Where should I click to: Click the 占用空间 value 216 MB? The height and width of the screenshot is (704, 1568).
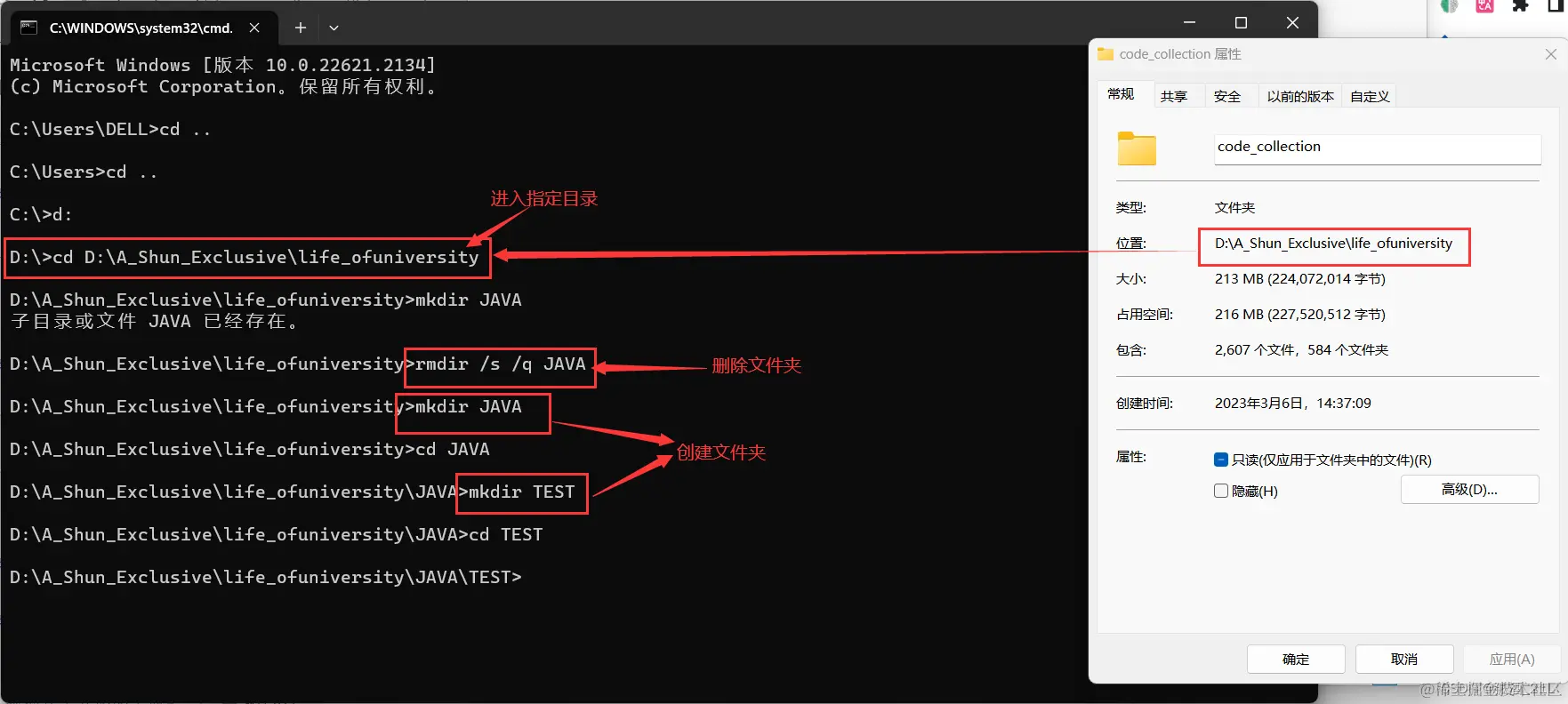1299,314
